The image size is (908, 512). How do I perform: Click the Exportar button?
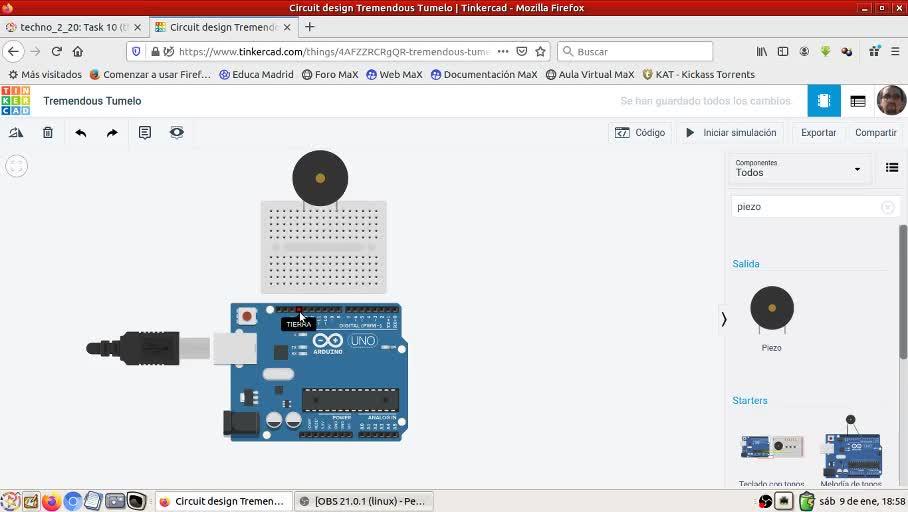coord(818,133)
